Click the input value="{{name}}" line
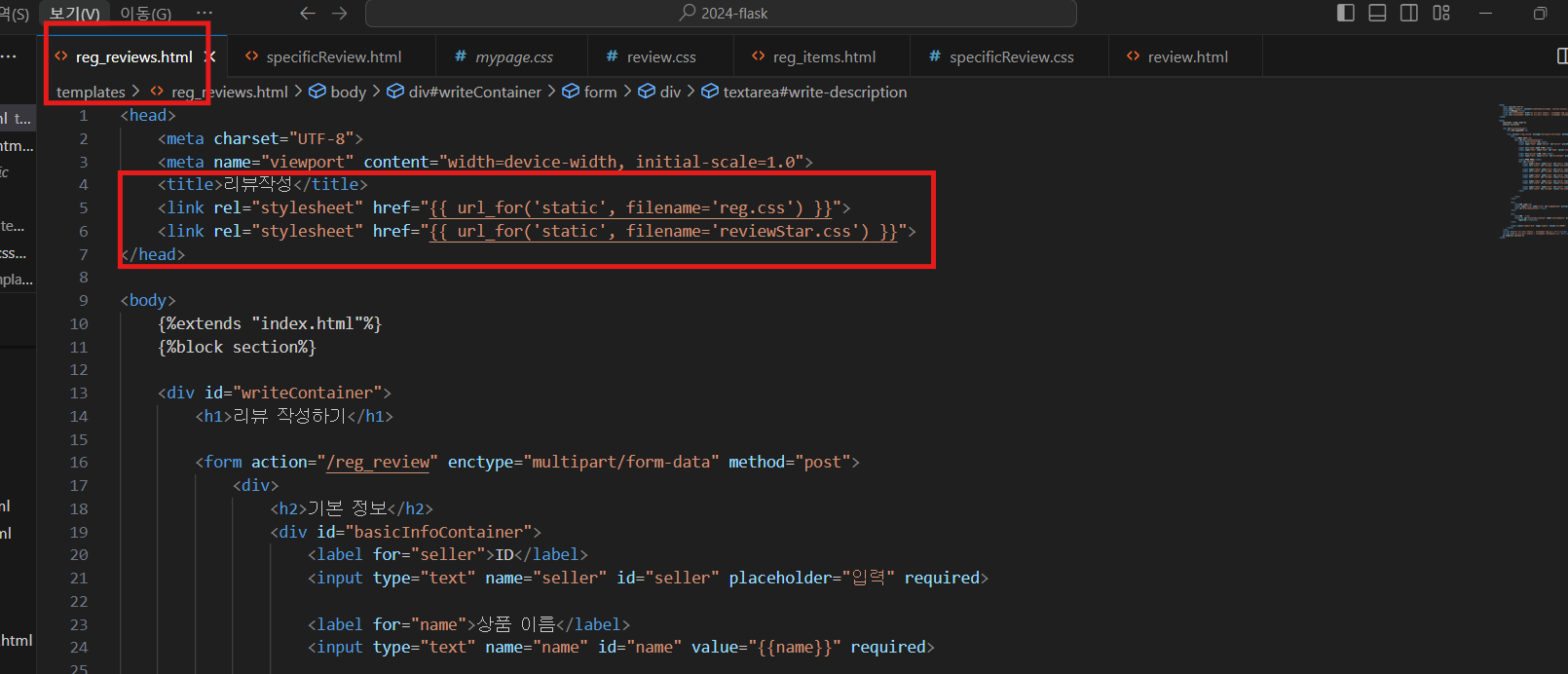 pos(620,648)
